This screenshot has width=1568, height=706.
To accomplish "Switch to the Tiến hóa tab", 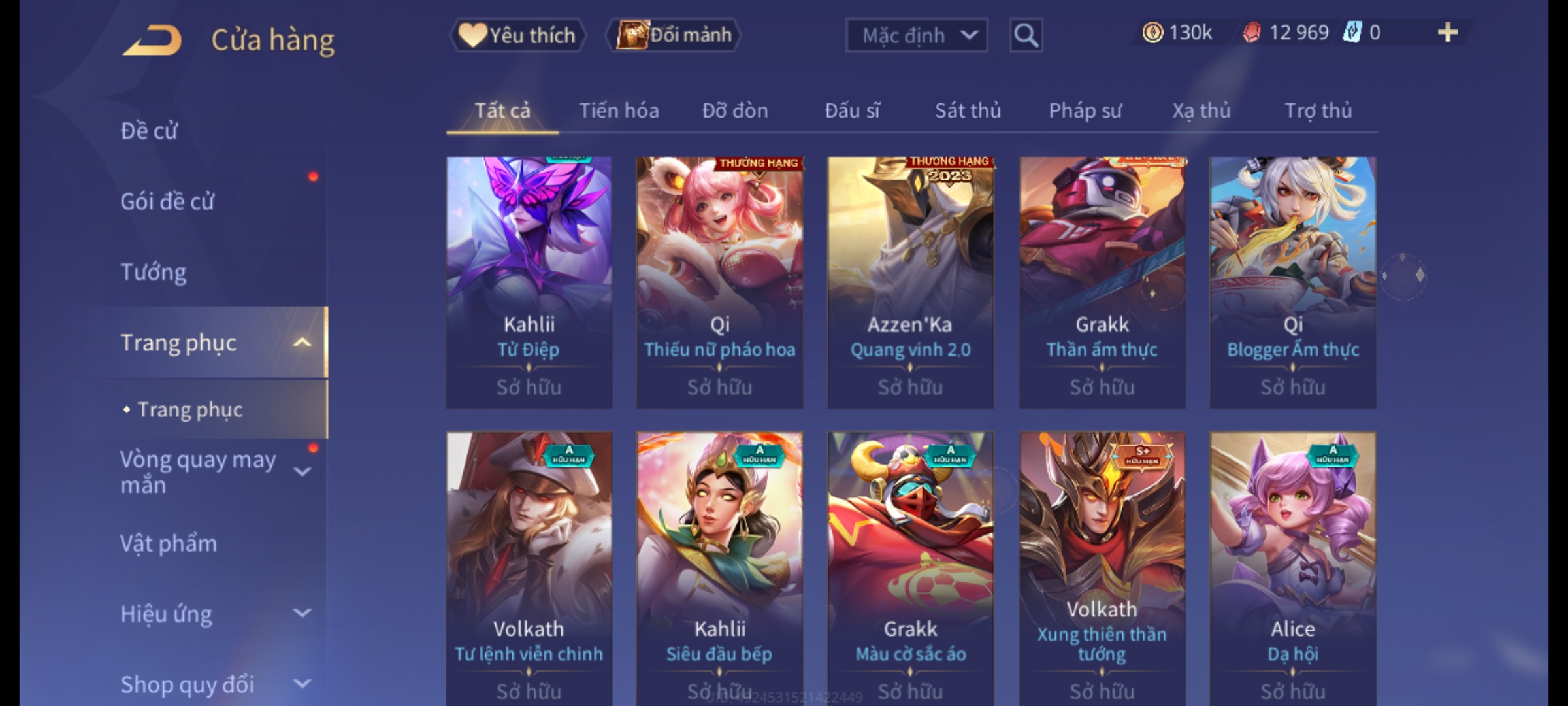I will pos(619,111).
